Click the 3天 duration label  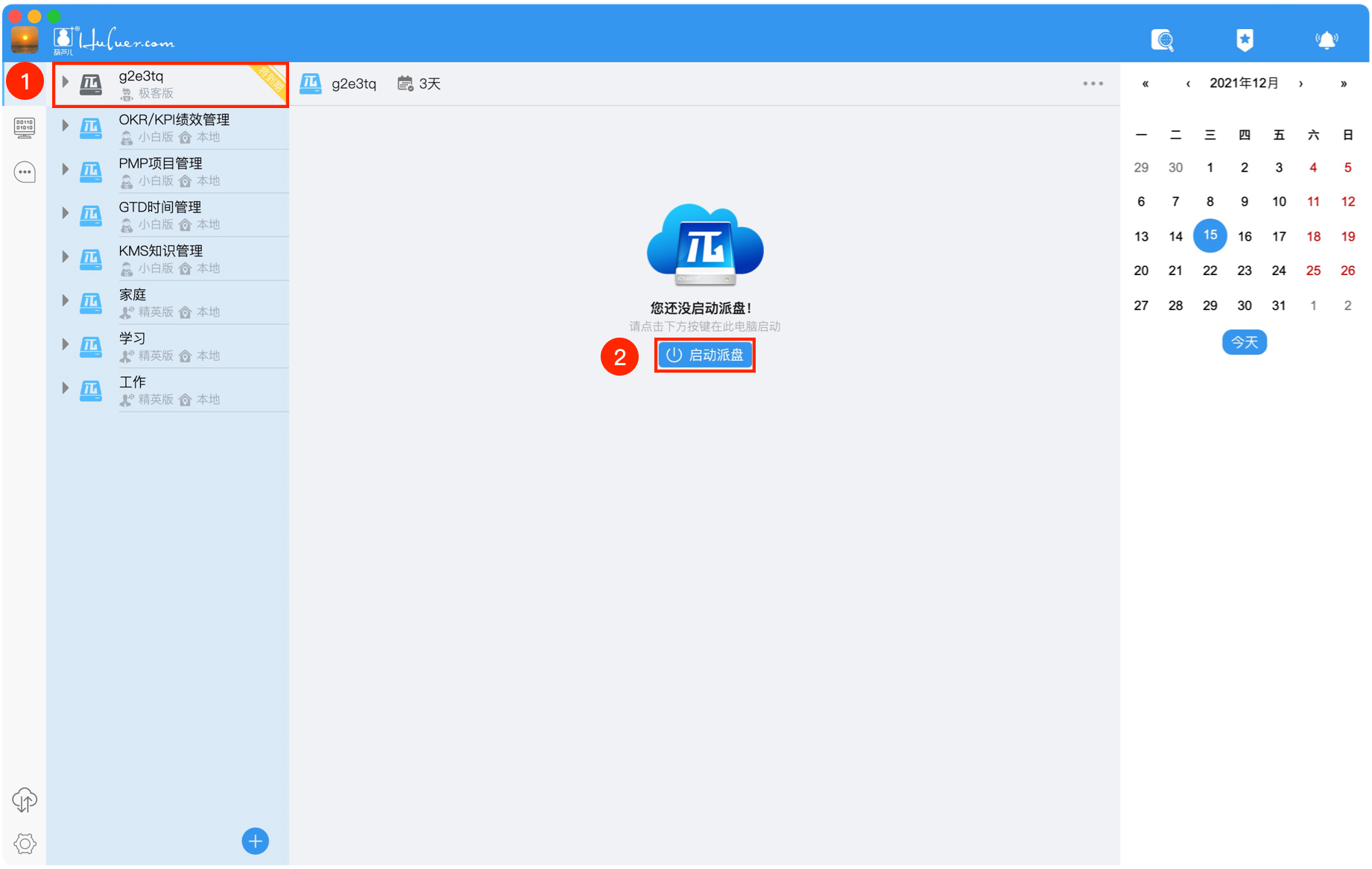[x=430, y=83]
